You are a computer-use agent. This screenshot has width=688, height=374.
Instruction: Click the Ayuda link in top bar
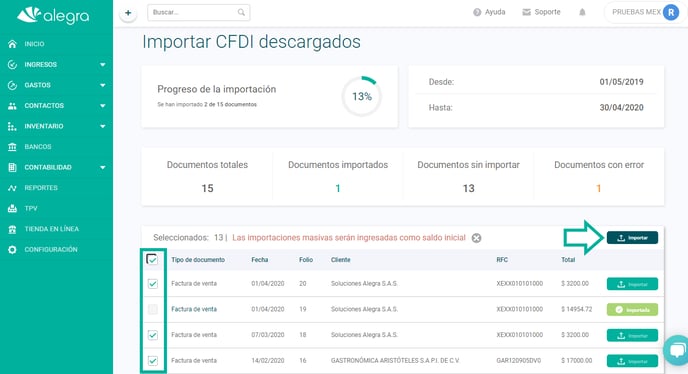click(495, 12)
